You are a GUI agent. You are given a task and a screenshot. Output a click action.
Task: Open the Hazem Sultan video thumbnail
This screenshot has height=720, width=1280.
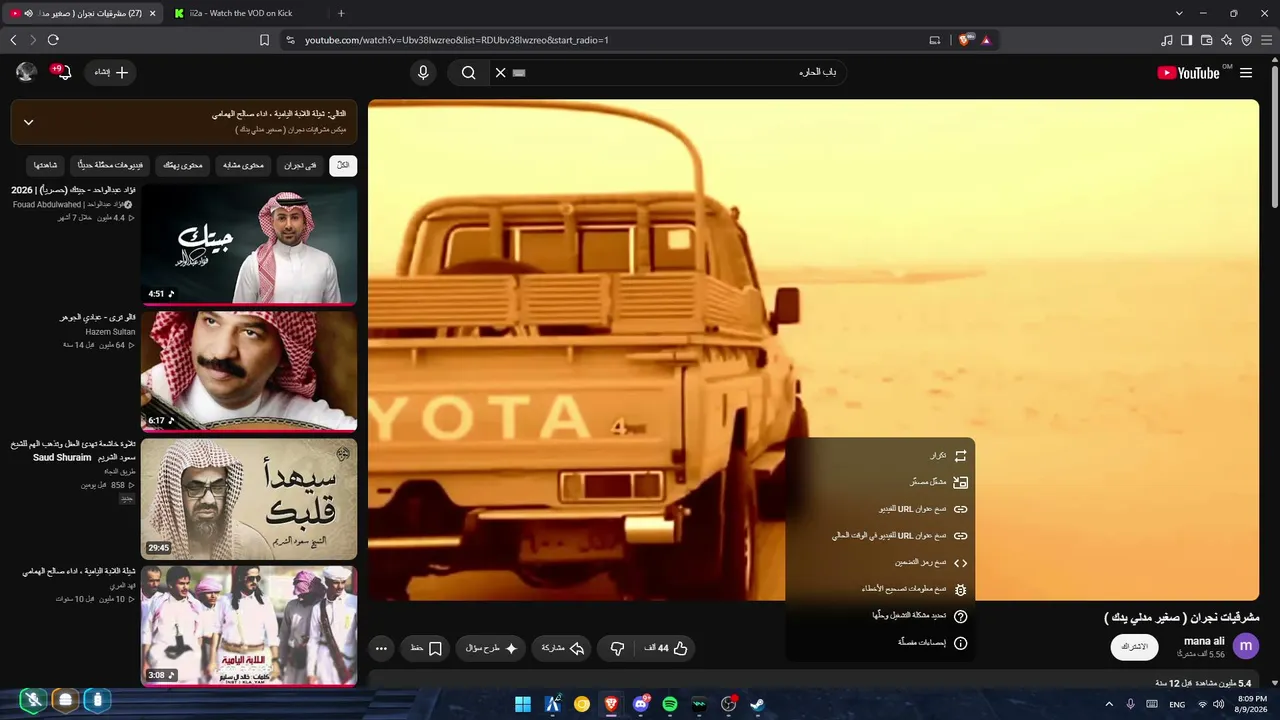(249, 370)
